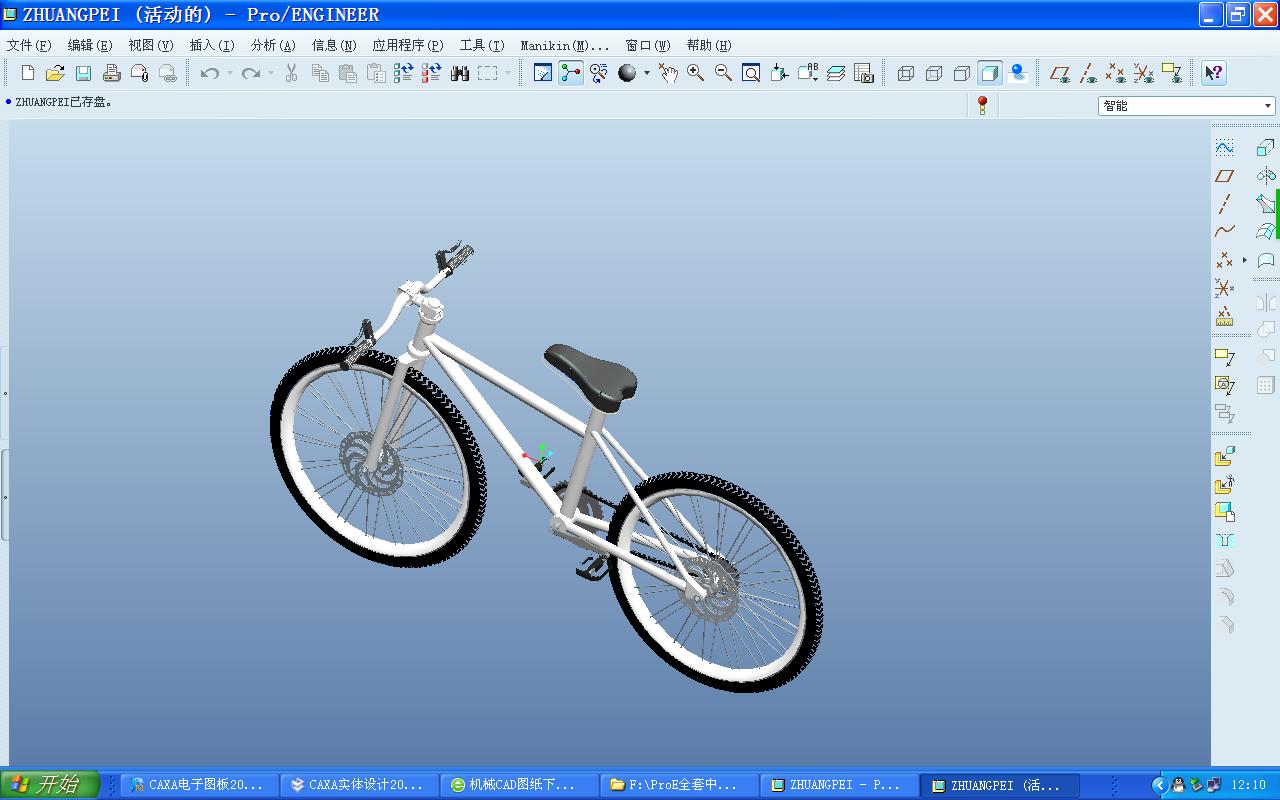Click the undo arrow icon

(209, 73)
